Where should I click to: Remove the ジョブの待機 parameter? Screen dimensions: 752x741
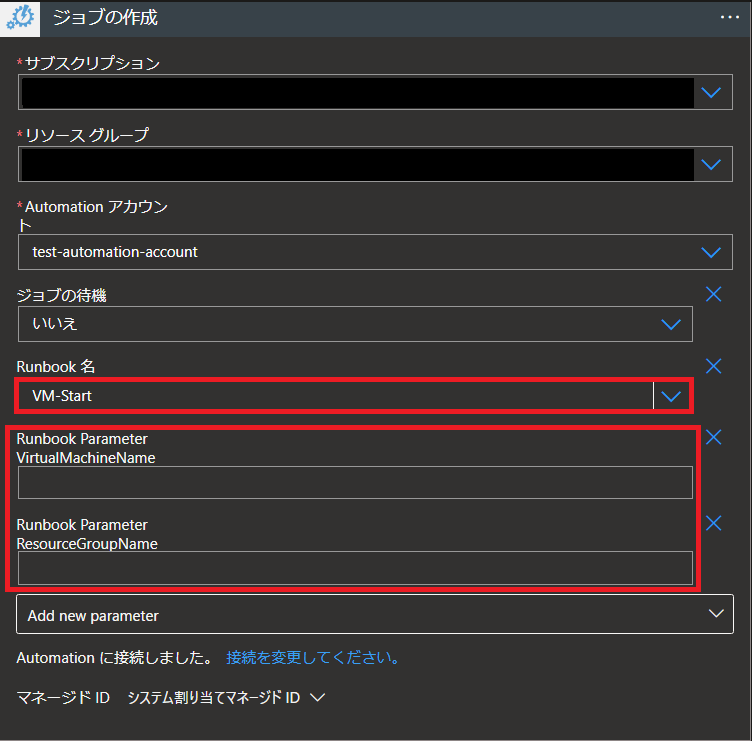pyautogui.click(x=713, y=294)
